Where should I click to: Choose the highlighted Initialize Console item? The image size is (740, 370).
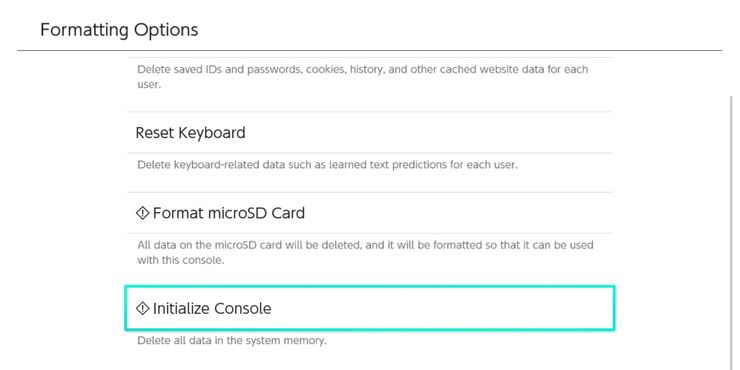coord(370,308)
